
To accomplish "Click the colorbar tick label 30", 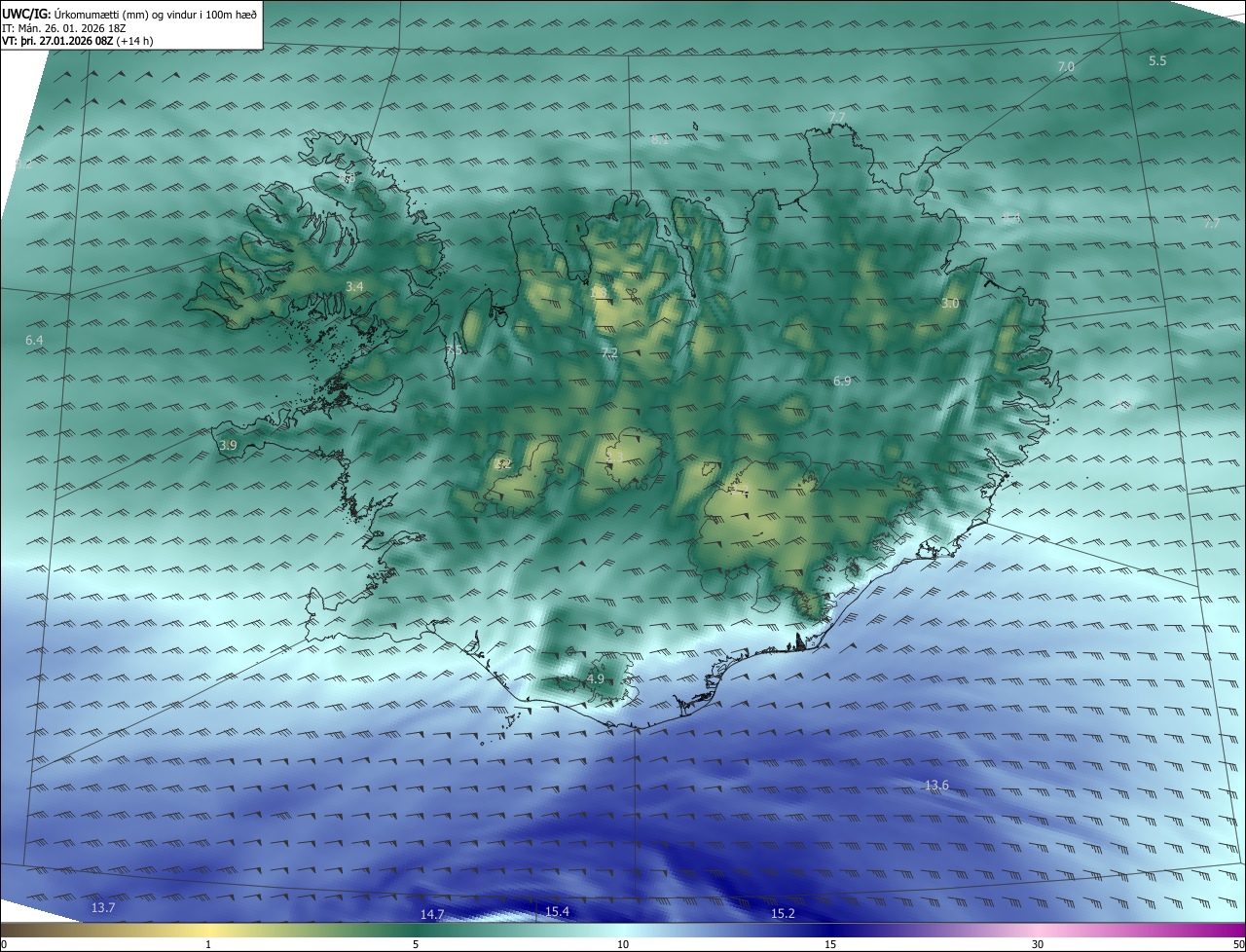I will (x=1038, y=944).
